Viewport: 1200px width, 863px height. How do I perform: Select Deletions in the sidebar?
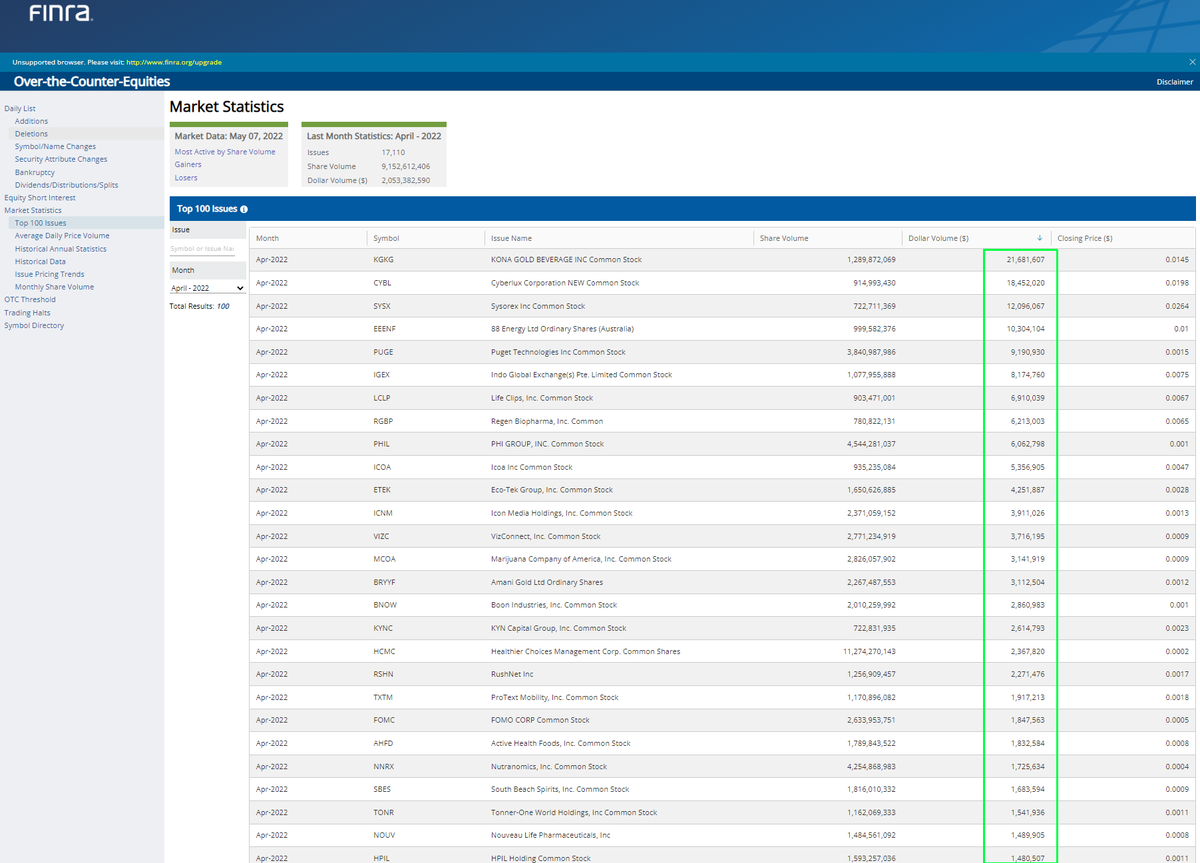click(x=31, y=134)
